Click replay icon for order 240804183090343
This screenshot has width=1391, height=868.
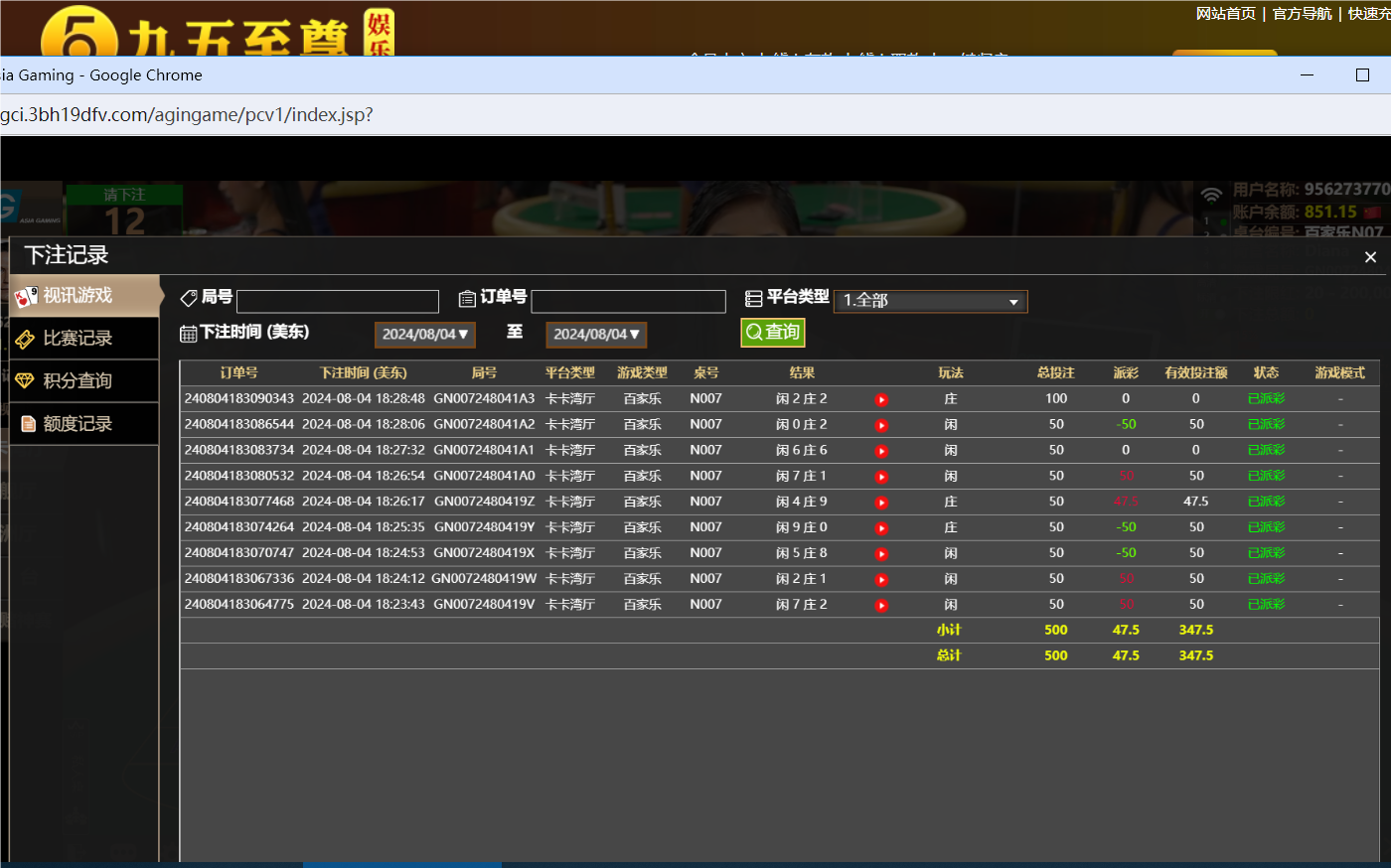click(881, 399)
